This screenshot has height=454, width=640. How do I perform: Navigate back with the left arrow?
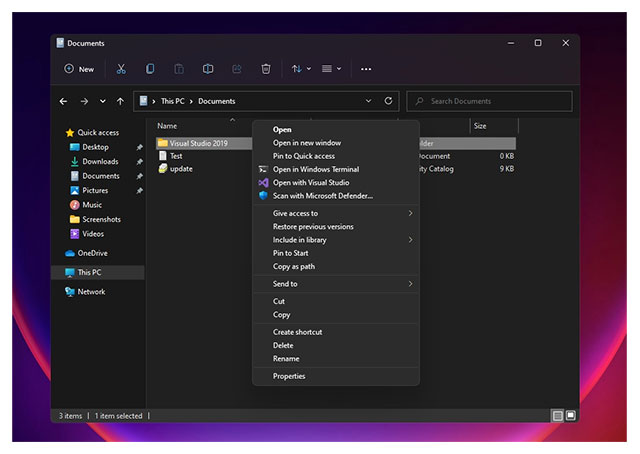[x=64, y=101]
